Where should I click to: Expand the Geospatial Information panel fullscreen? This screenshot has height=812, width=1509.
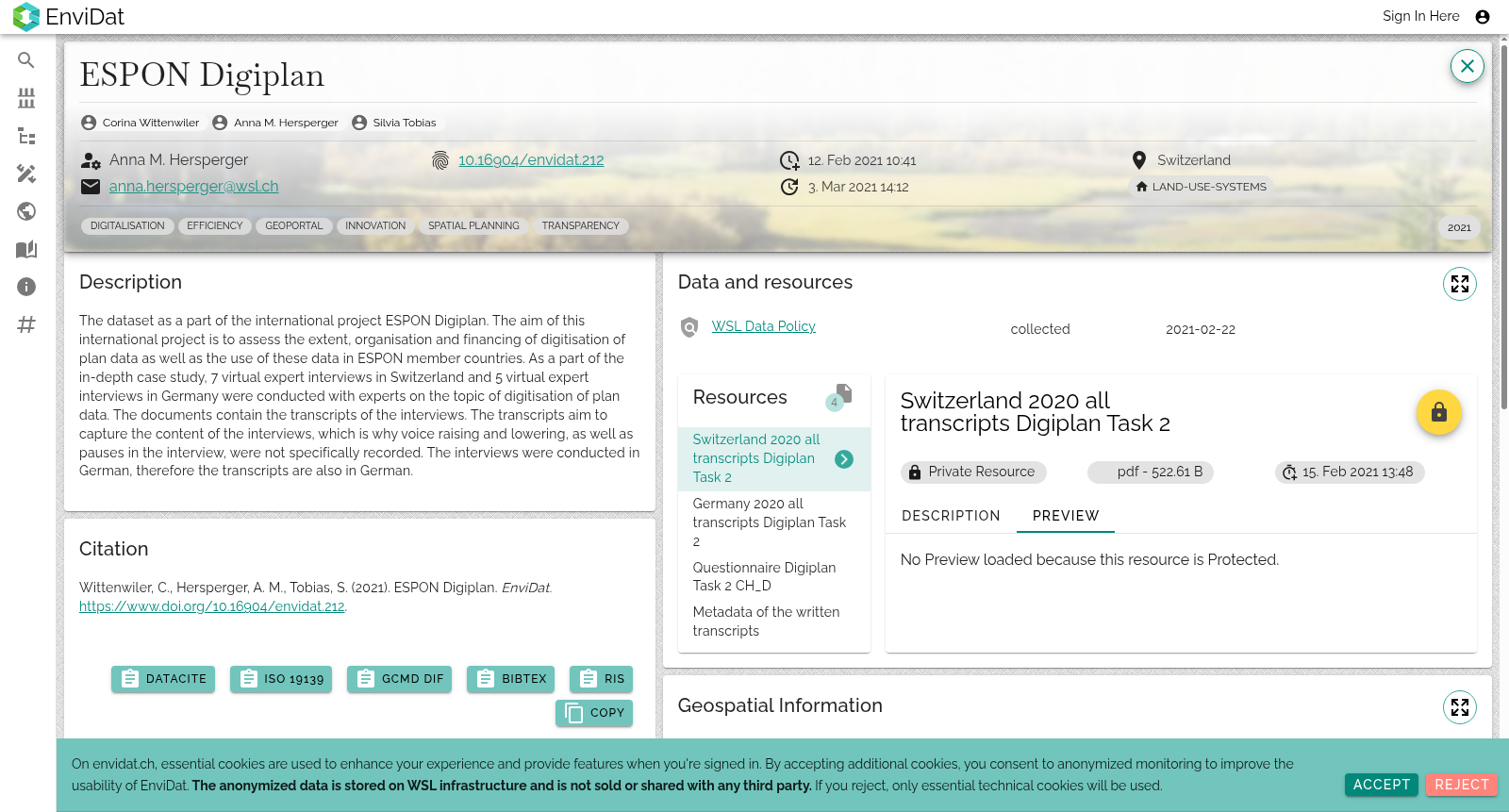point(1460,707)
